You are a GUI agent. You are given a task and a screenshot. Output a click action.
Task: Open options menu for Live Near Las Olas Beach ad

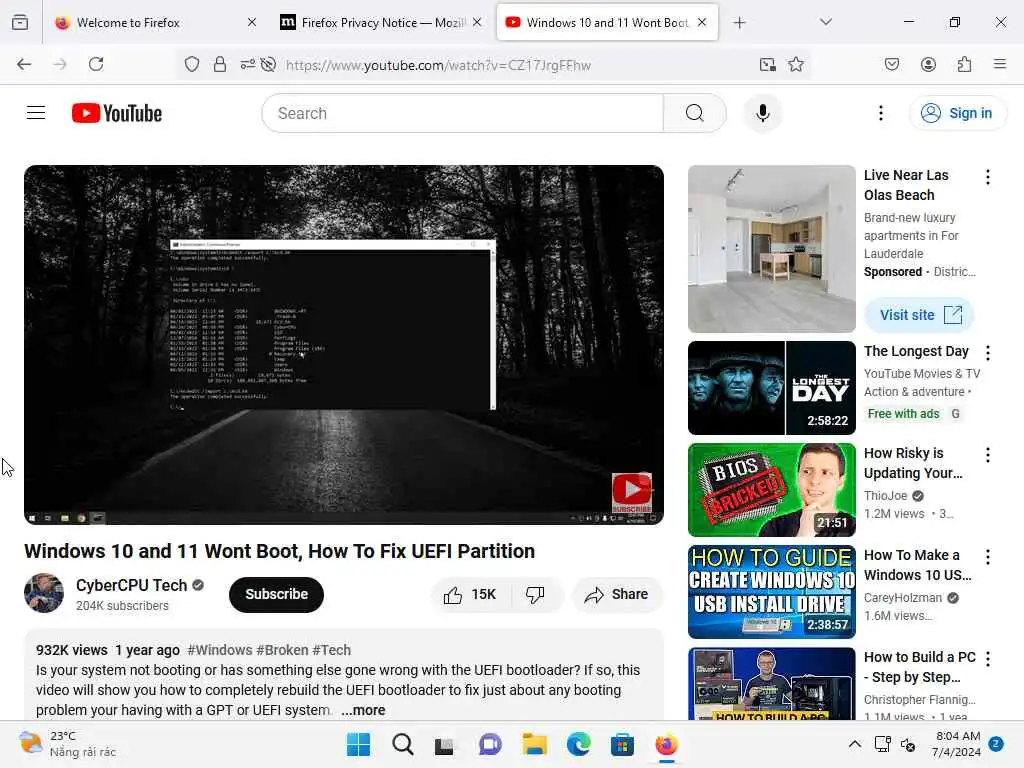pyautogui.click(x=987, y=177)
